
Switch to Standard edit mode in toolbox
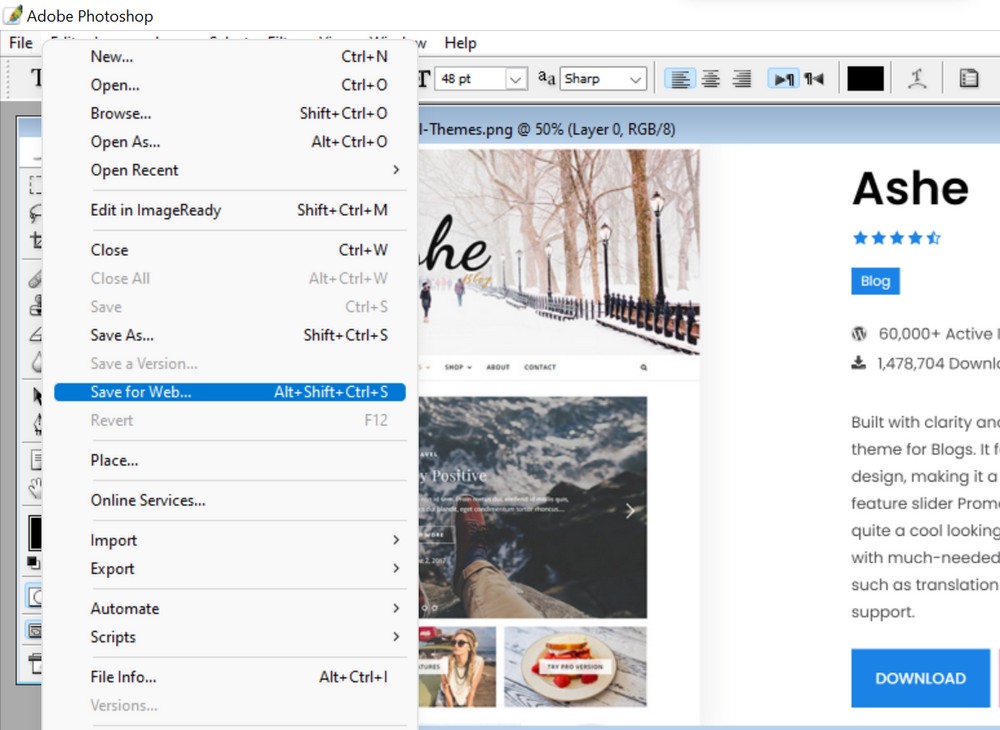34,597
